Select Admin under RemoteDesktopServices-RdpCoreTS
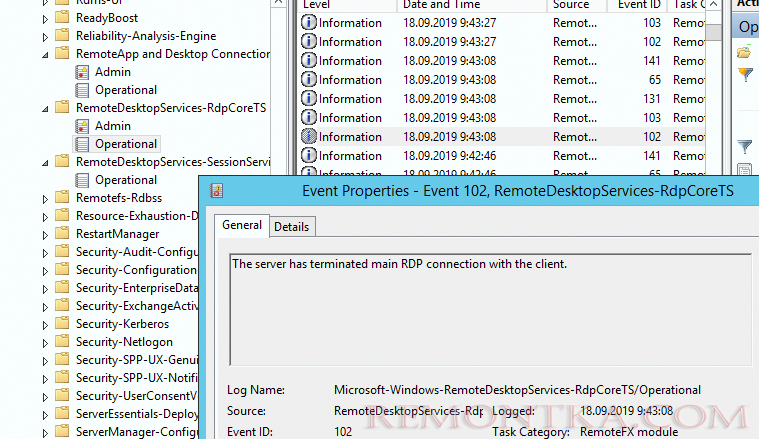This screenshot has width=759, height=439. pos(113,126)
